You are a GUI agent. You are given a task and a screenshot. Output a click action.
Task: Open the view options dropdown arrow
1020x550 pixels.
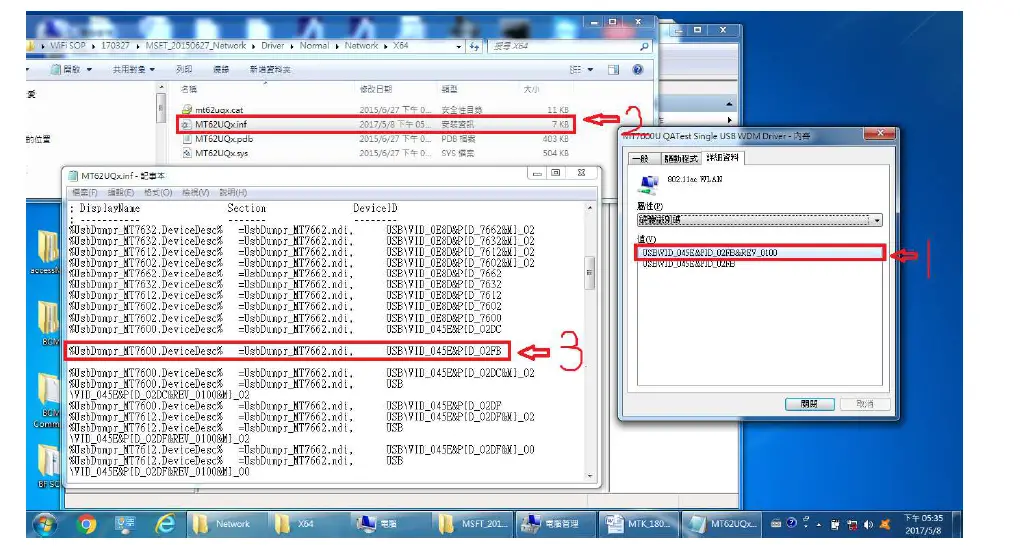[x=591, y=70]
